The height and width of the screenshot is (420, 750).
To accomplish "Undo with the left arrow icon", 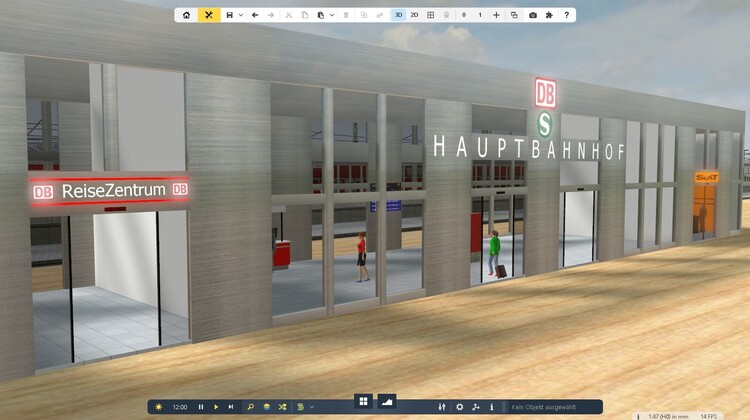I will (255, 15).
